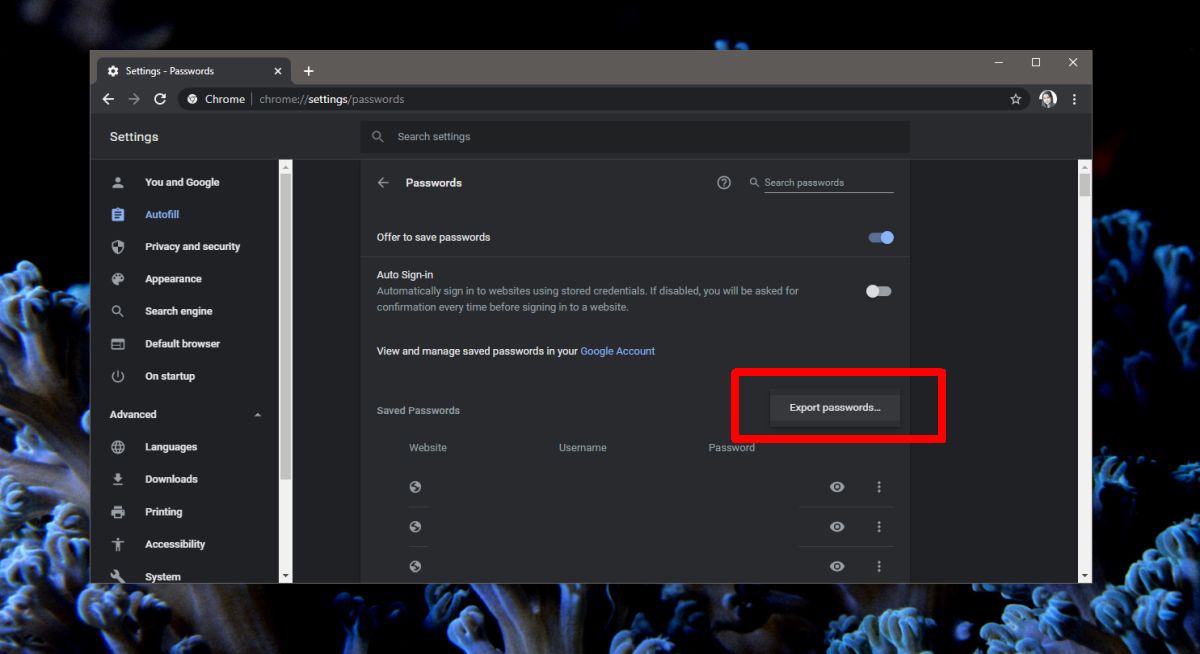Close the Settings - Passwords tab
Viewport: 1200px width, 654px height.
(x=277, y=71)
